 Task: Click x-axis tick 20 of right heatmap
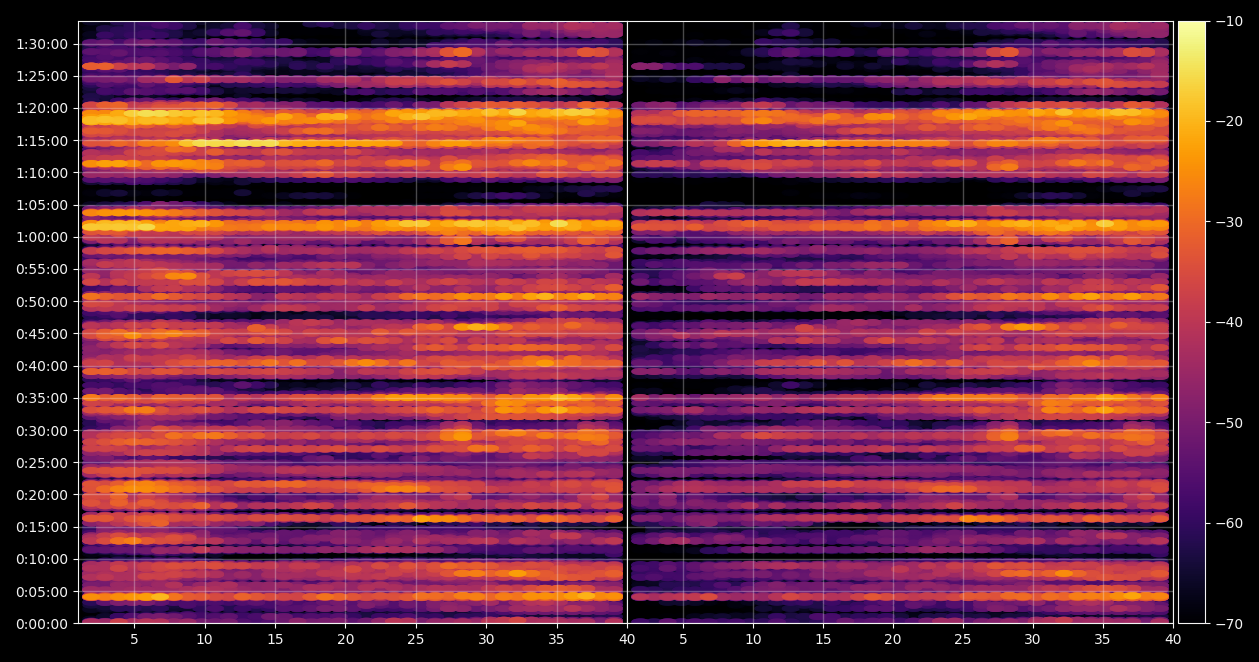click(x=892, y=640)
